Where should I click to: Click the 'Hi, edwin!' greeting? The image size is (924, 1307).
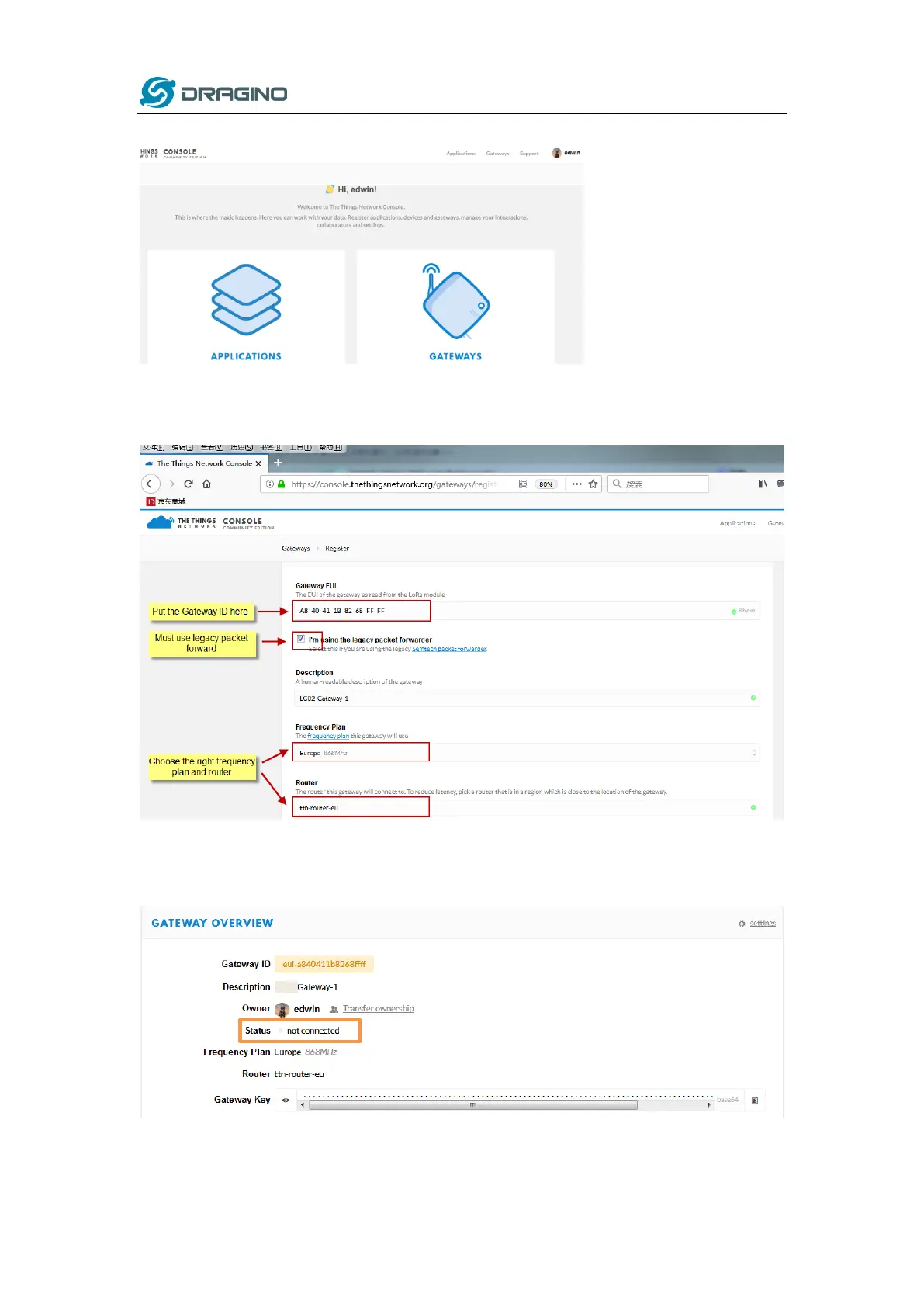[357, 189]
